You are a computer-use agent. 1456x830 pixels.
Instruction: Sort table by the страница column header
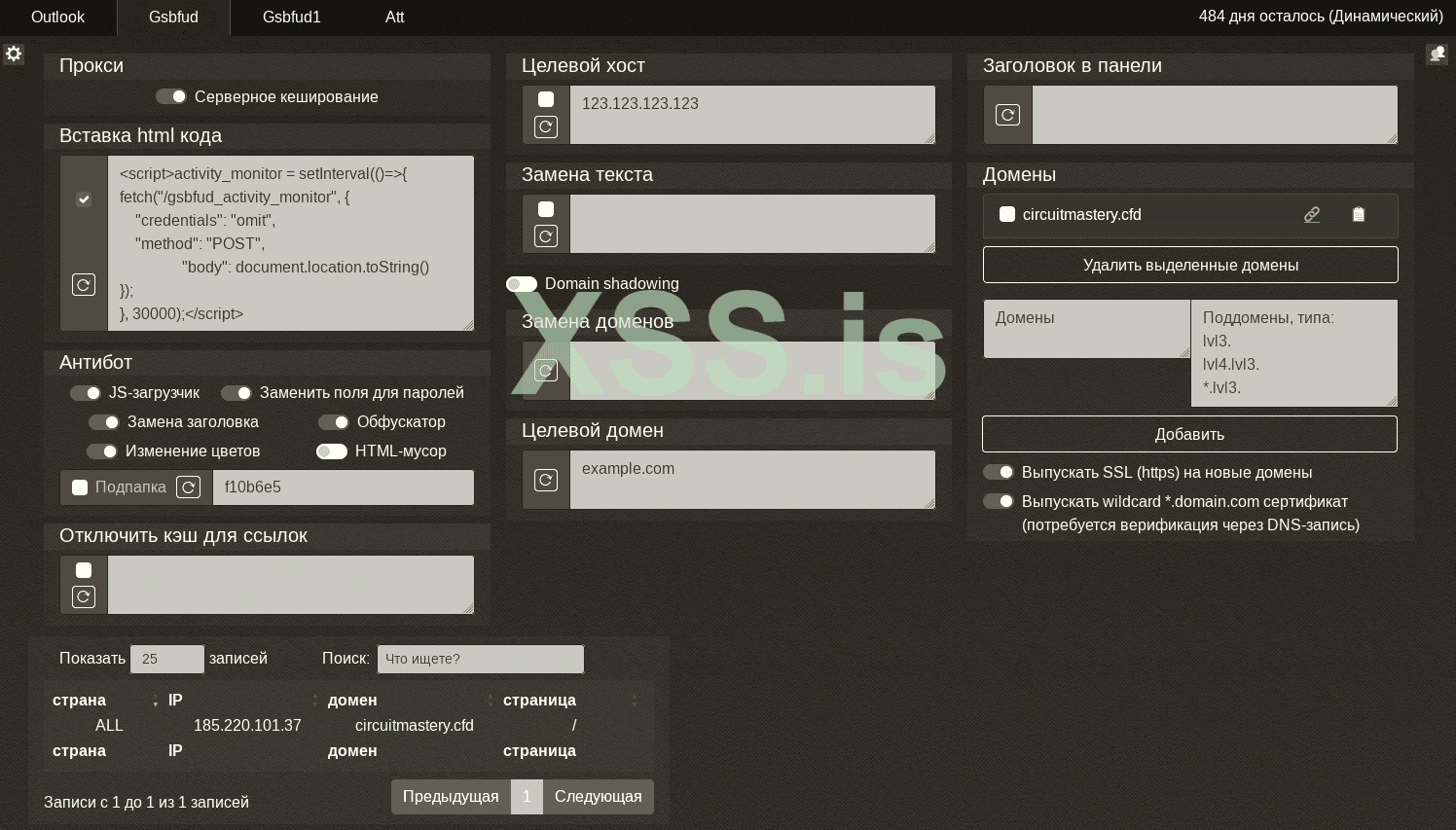[569, 701]
